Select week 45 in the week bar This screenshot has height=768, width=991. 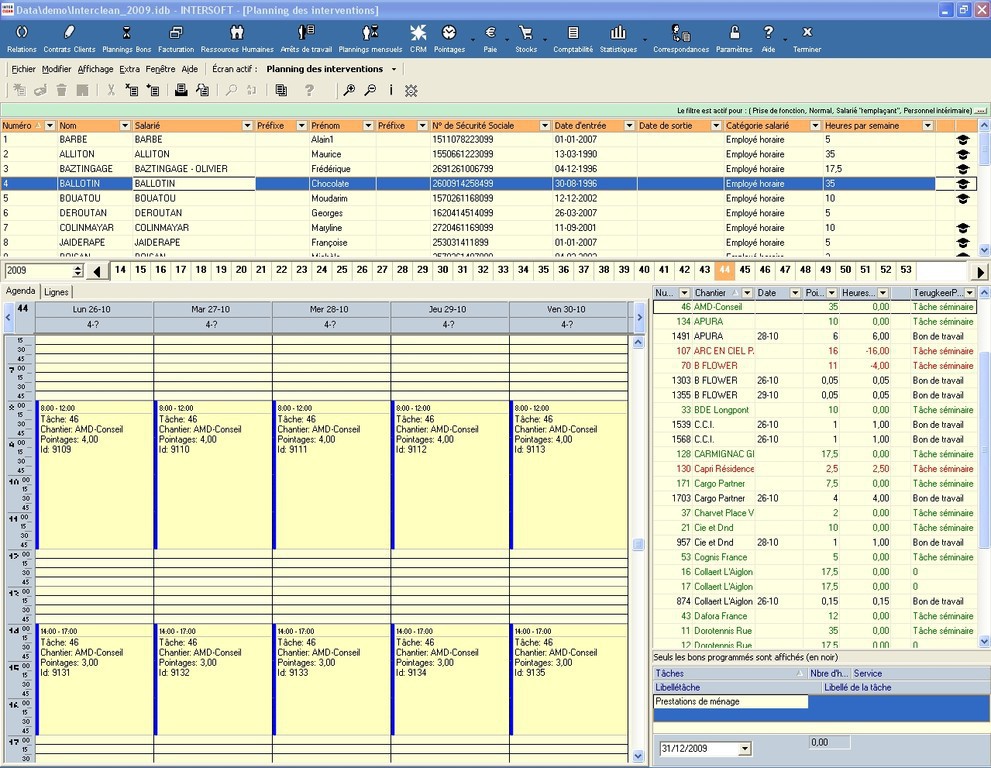(x=745, y=270)
